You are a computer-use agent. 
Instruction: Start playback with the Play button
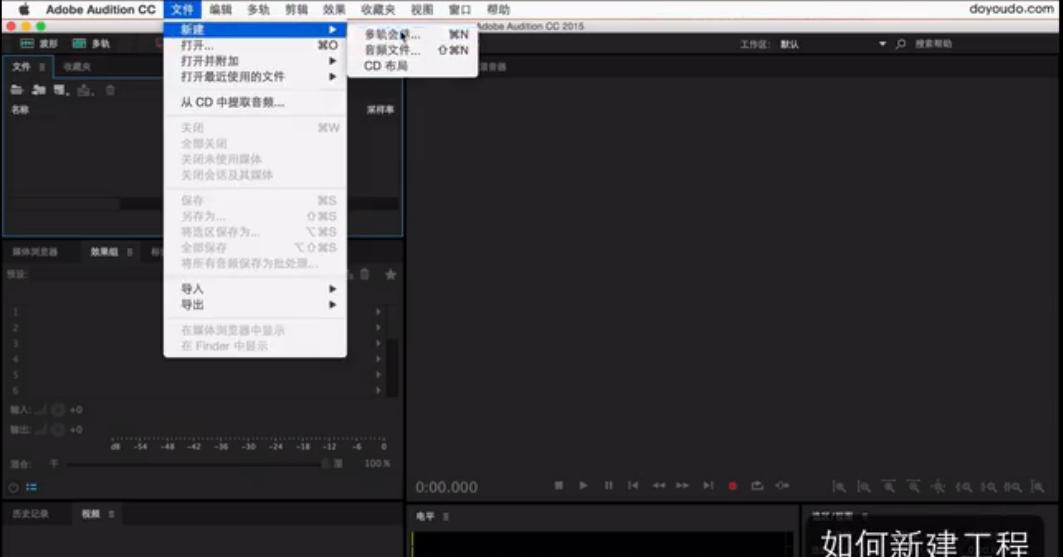(583, 485)
